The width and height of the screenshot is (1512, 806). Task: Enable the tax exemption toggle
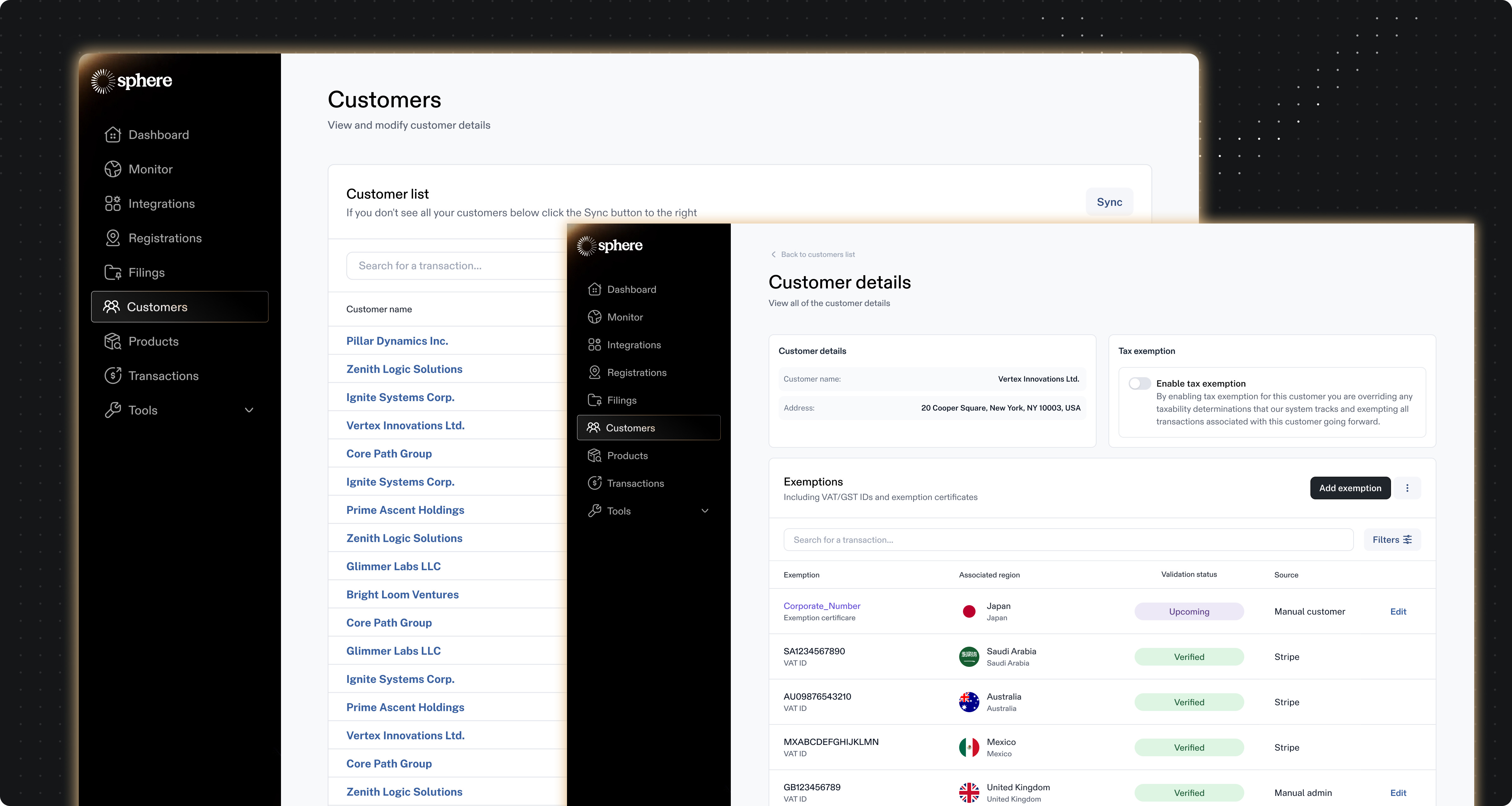[x=1139, y=384]
